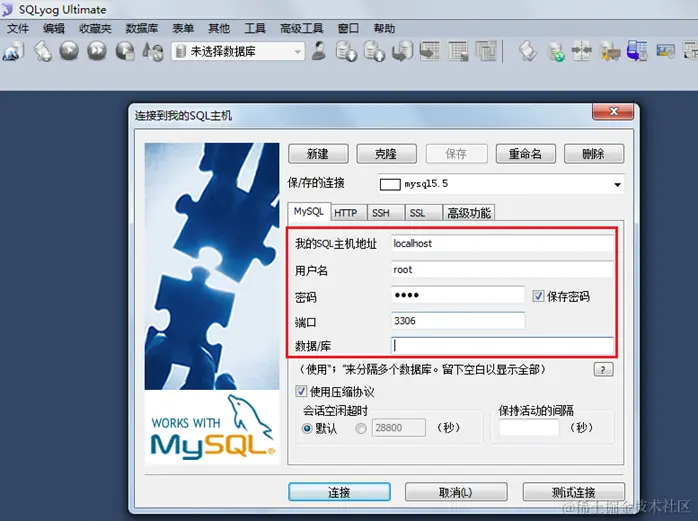Switch to the 高级功能 tab
This screenshot has width=698, height=521.
tap(469, 213)
